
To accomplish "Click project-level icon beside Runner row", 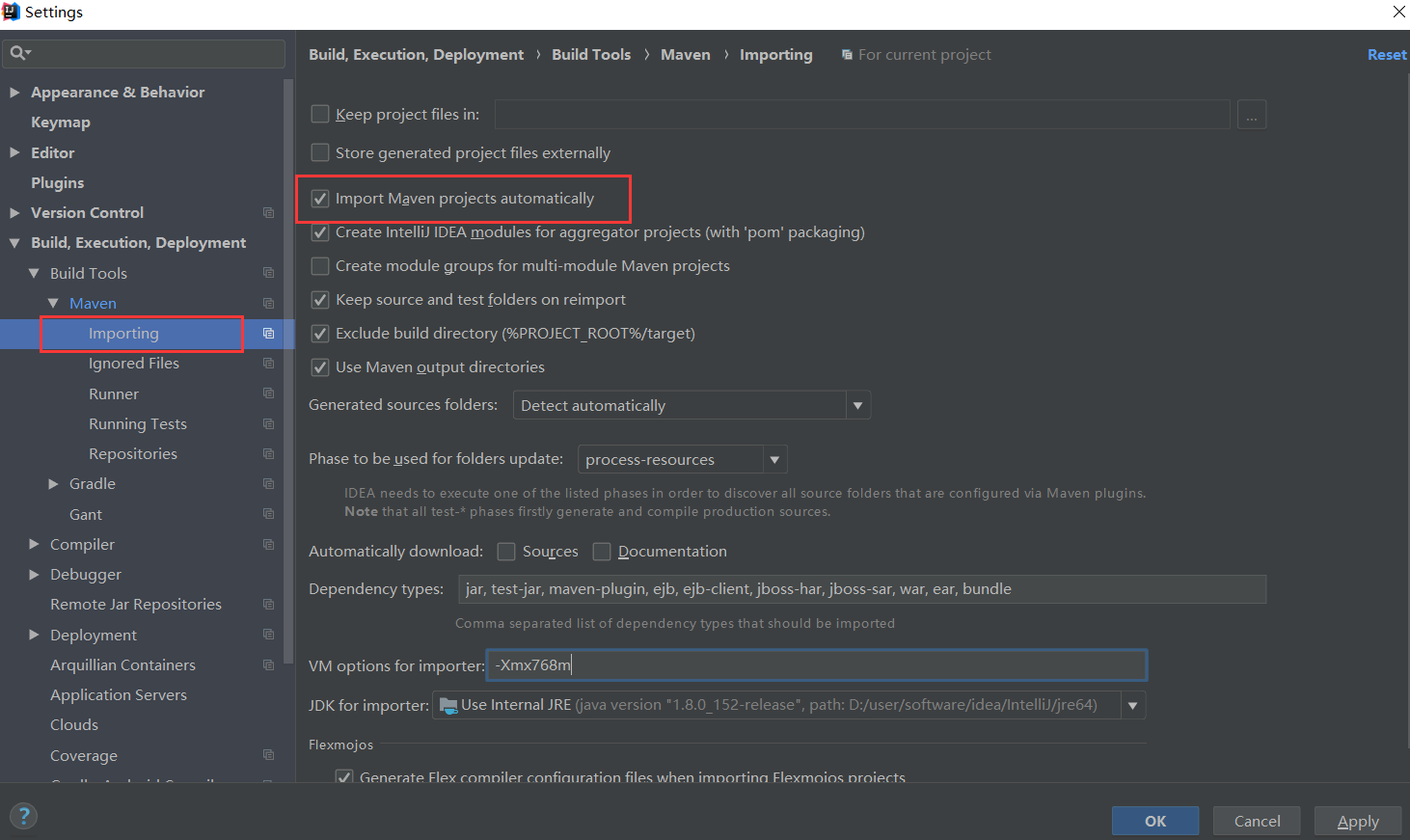I will [x=269, y=393].
